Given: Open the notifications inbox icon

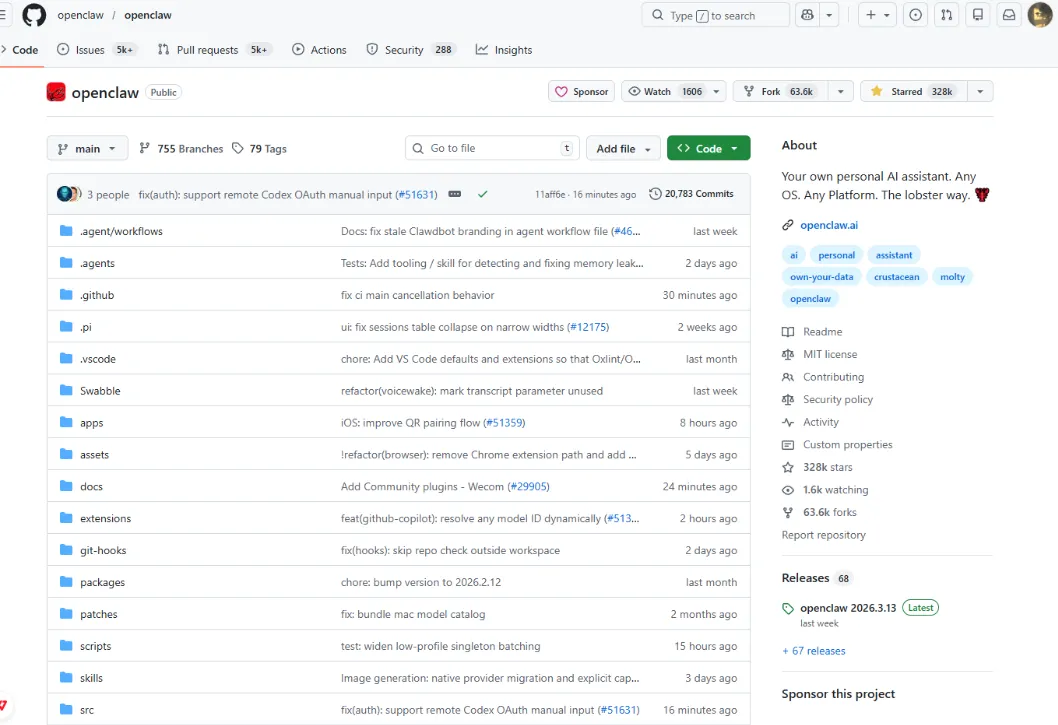Looking at the screenshot, I should click(x=1009, y=15).
